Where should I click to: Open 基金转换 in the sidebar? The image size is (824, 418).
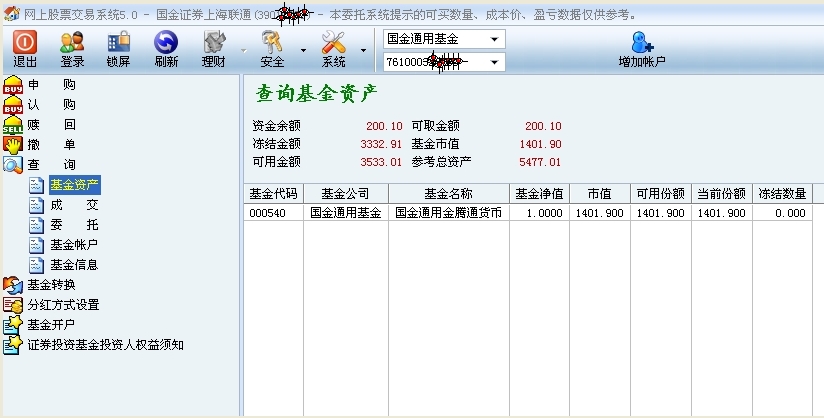click(x=52, y=285)
